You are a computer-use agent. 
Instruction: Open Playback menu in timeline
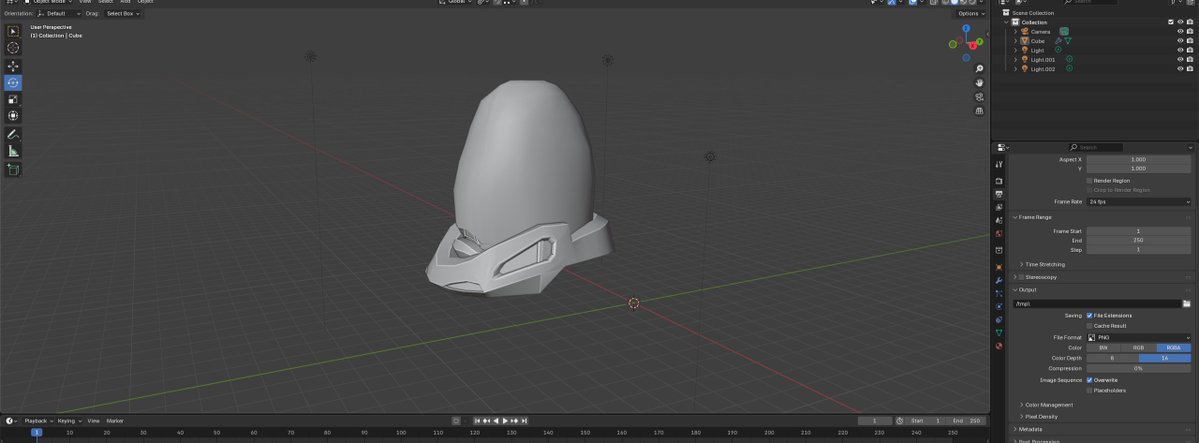tap(38, 421)
